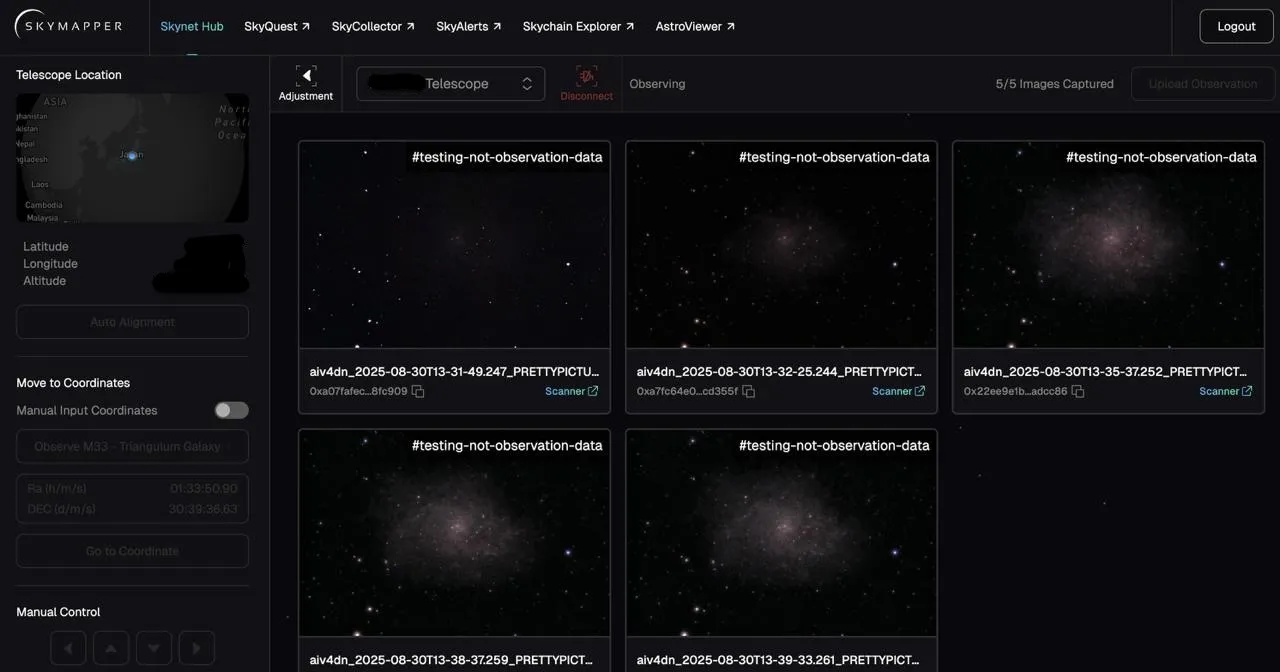Click the Longitude label
This screenshot has width=1280, height=672.
pos(50,264)
